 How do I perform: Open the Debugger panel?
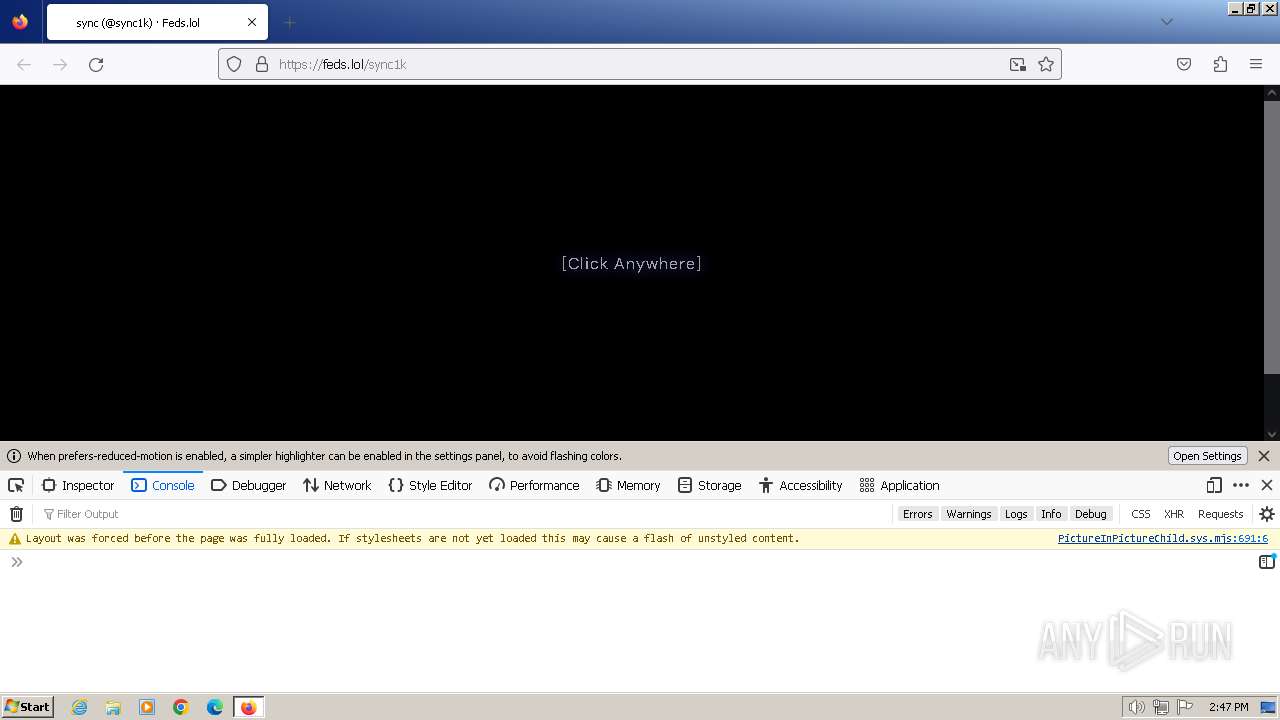click(x=249, y=485)
